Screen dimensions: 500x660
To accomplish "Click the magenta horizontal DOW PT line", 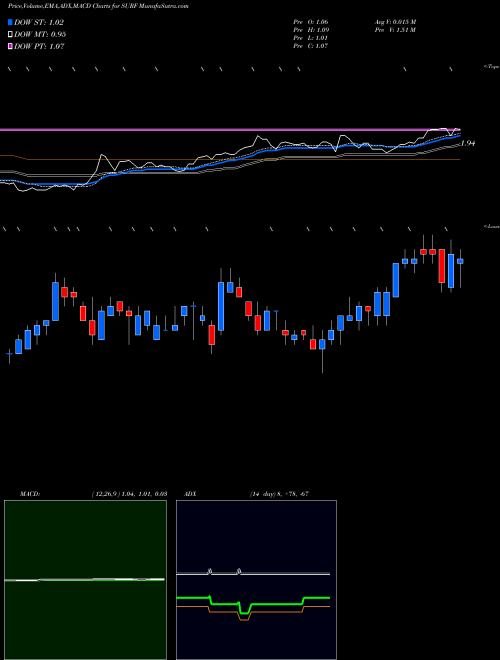I will pos(229,130).
